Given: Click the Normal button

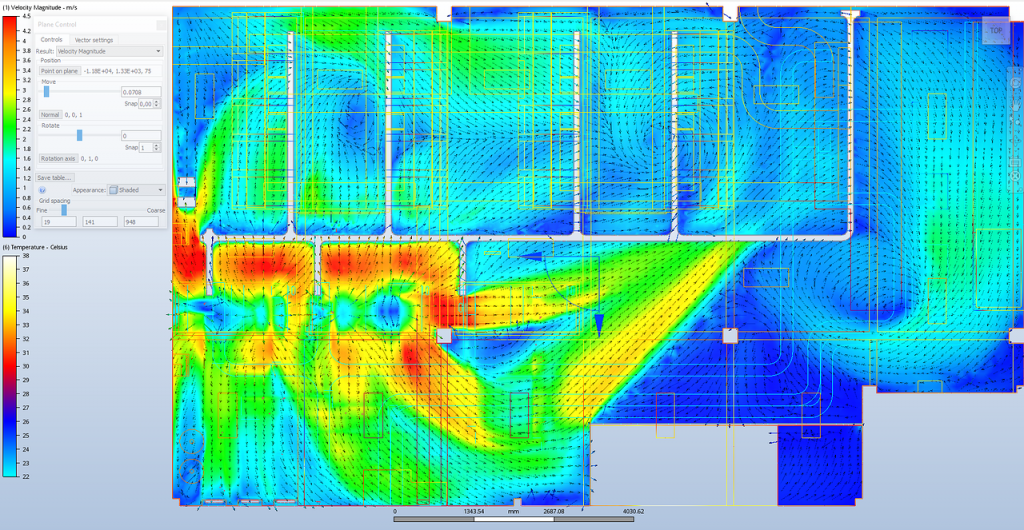Looking at the screenshot, I should pos(50,114).
